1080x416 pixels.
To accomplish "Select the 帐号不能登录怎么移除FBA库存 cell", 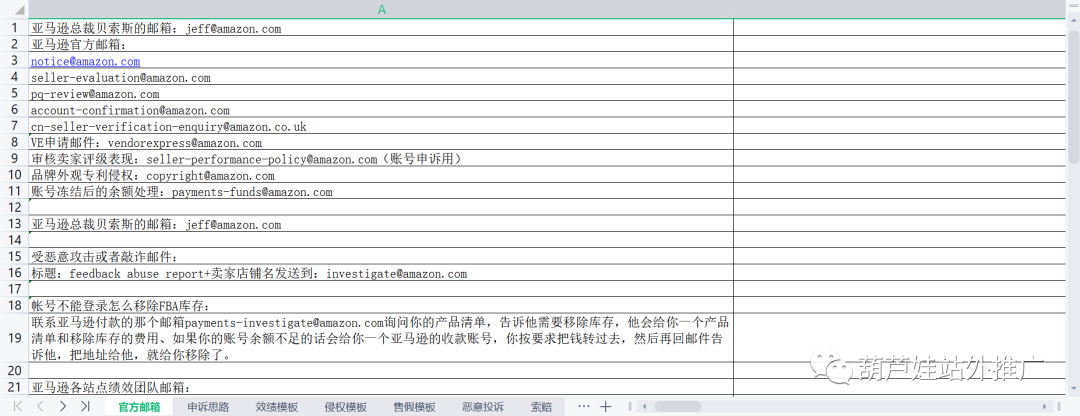I will click(x=382, y=306).
